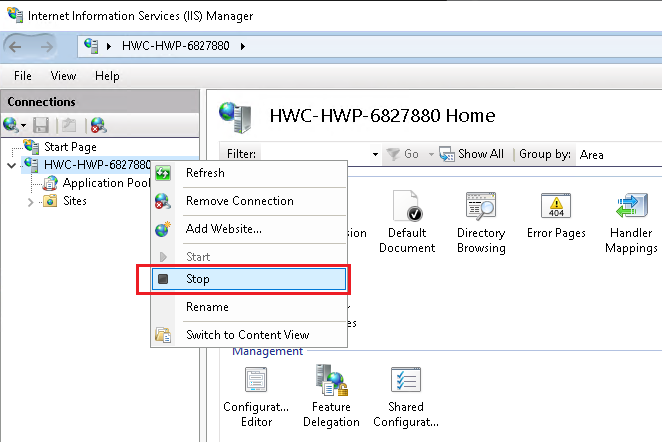Click the Forward navigation arrow
This screenshot has height=442, width=662.
pyautogui.click(x=46, y=46)
